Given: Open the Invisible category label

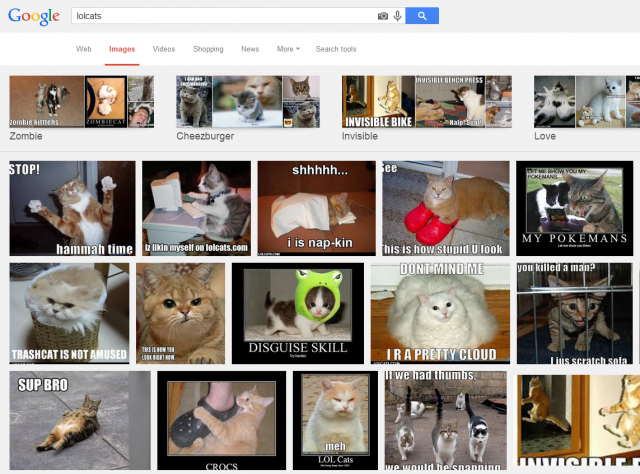Looking at the screenshot, I should tap(360, 136).
